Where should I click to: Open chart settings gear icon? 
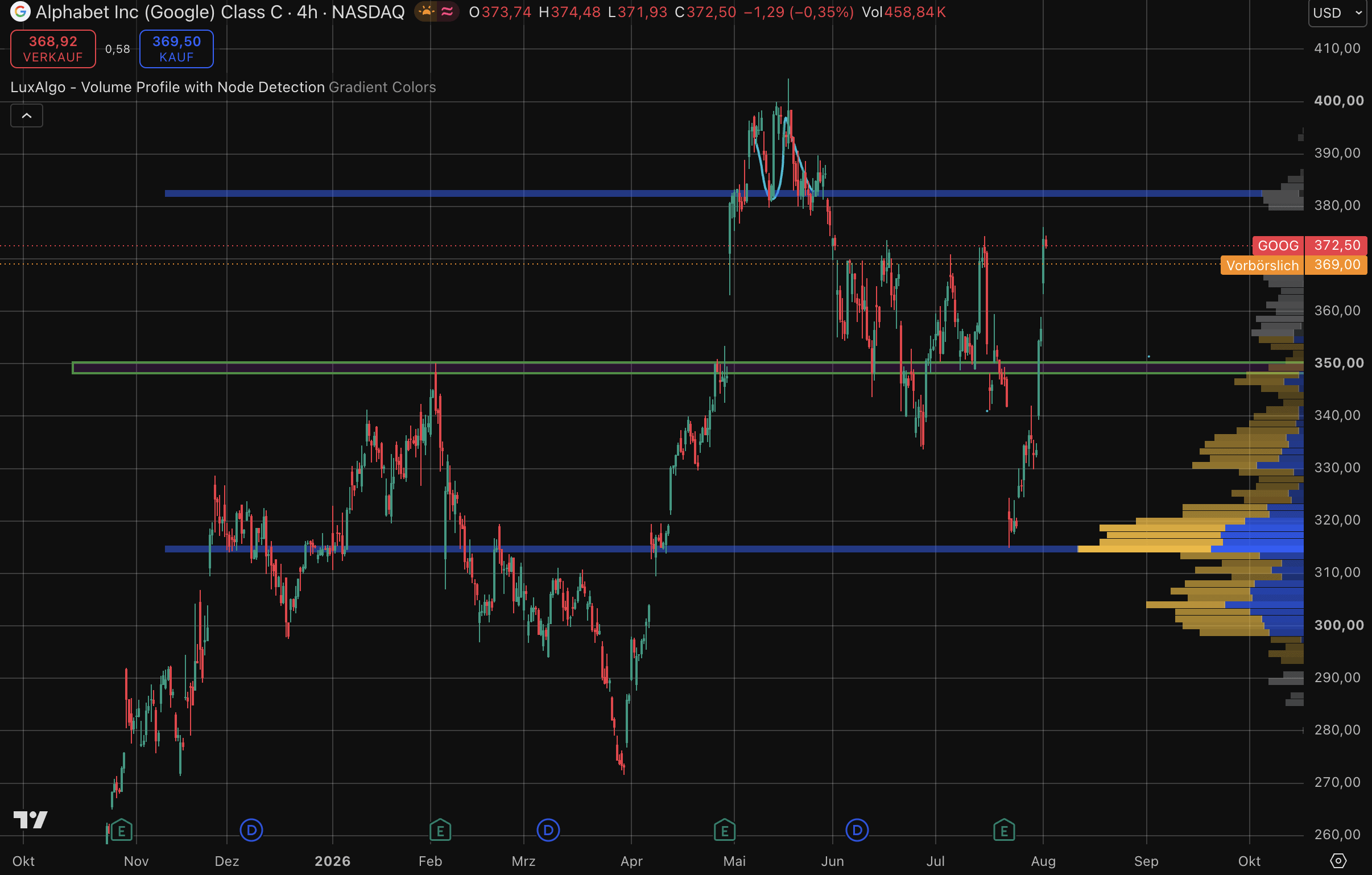pos(1338,861)
